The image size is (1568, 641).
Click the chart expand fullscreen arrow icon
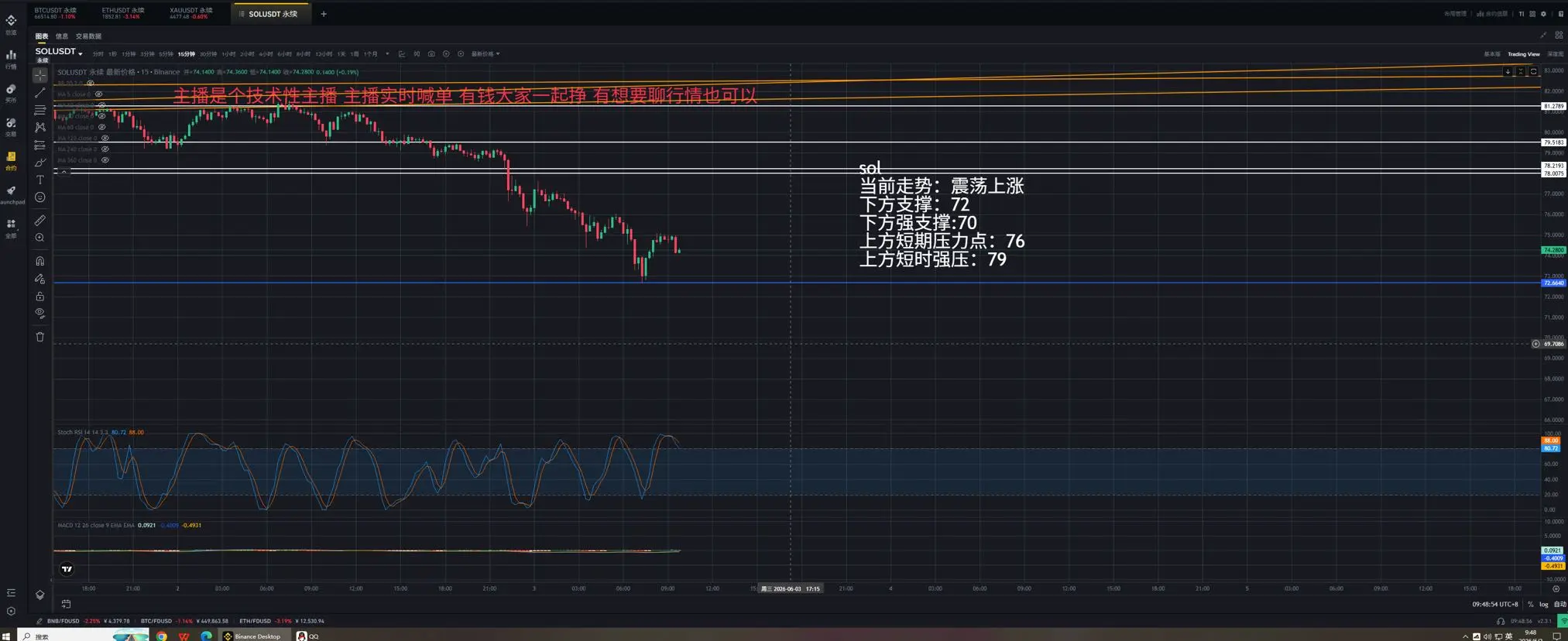(1543, 36)
